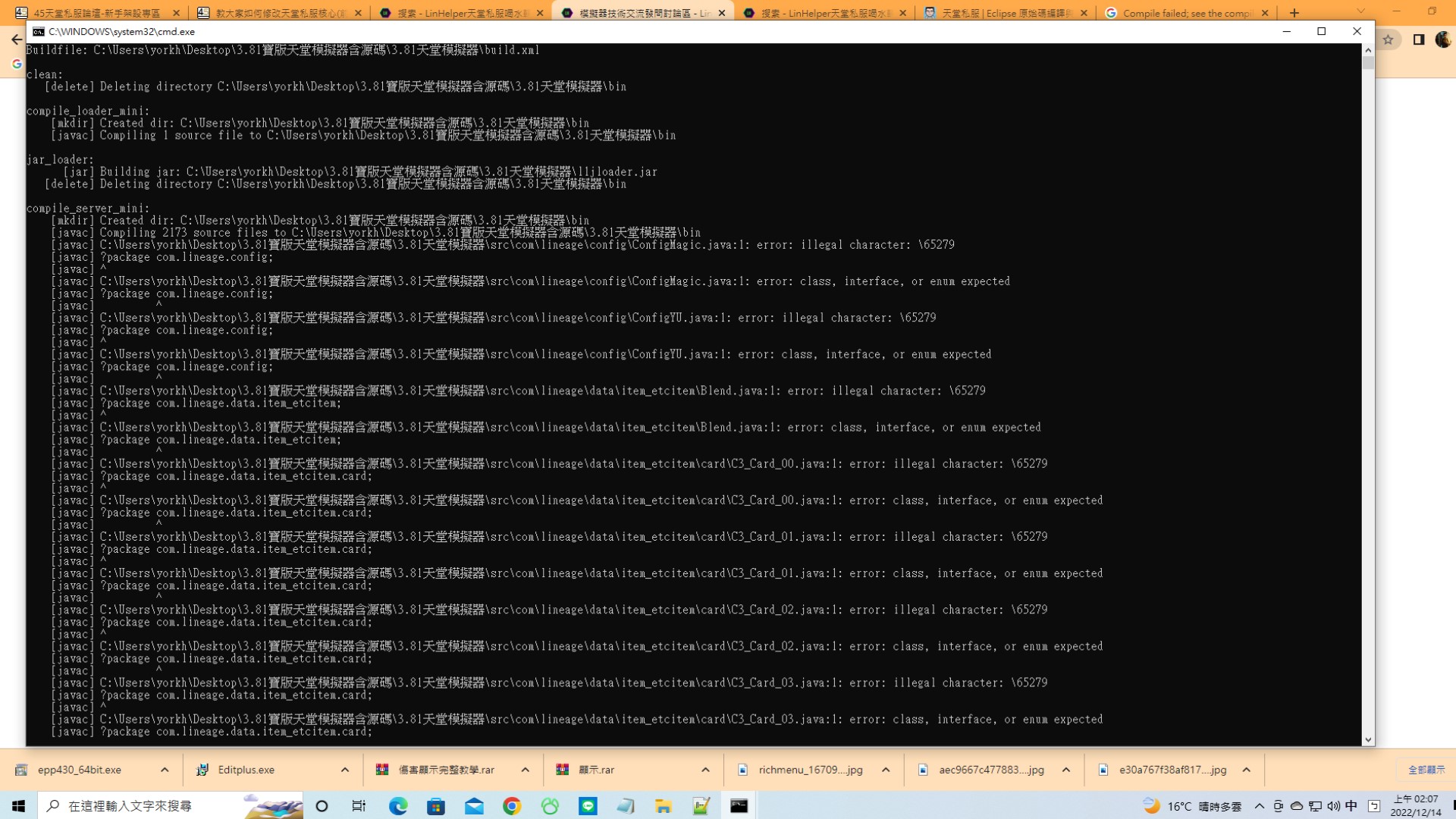Open the Mail app on the taskbar
This screenshot has width=1456, height=819.
pos(474,806)
